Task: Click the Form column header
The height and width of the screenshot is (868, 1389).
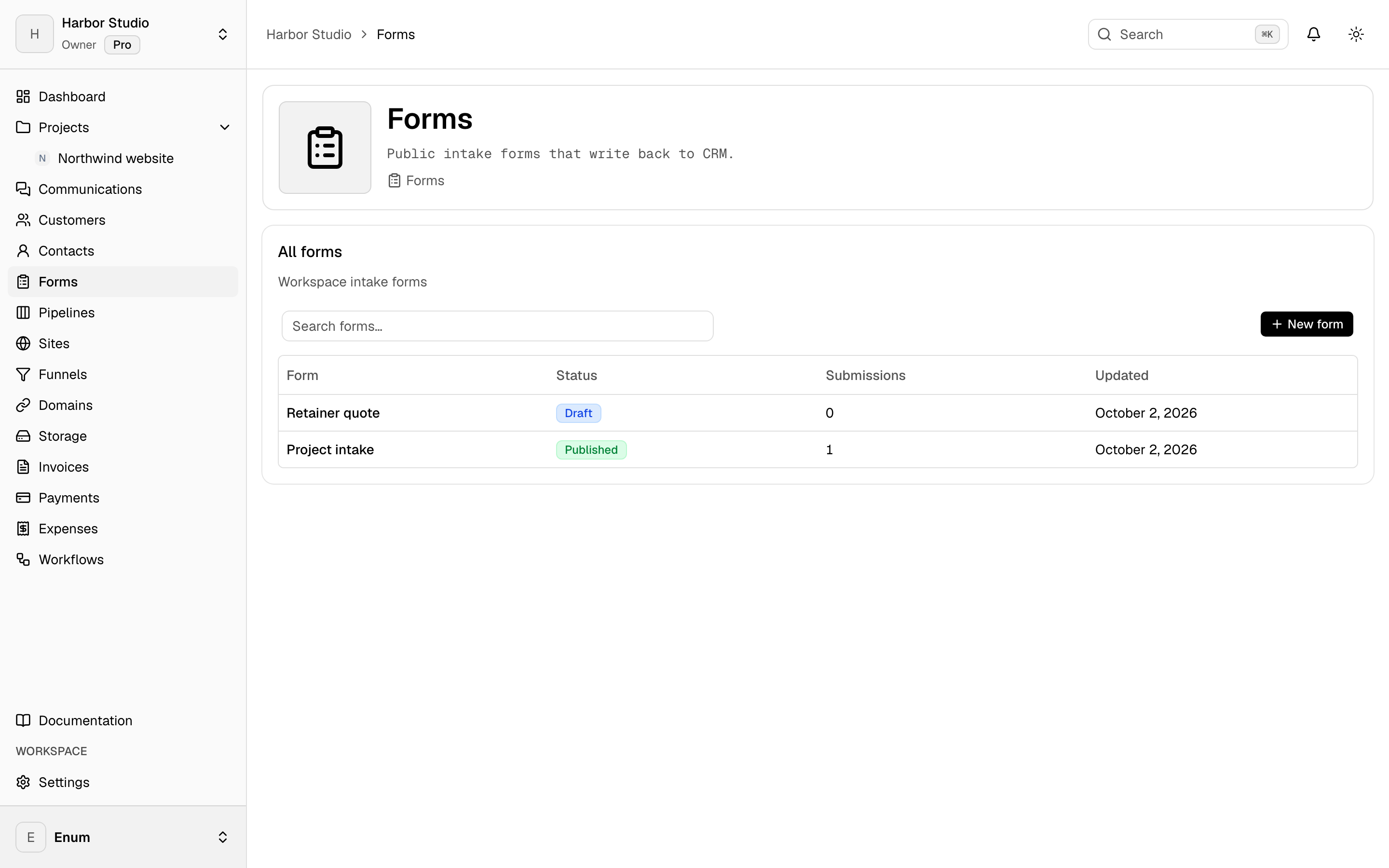Action: point(302,376)
